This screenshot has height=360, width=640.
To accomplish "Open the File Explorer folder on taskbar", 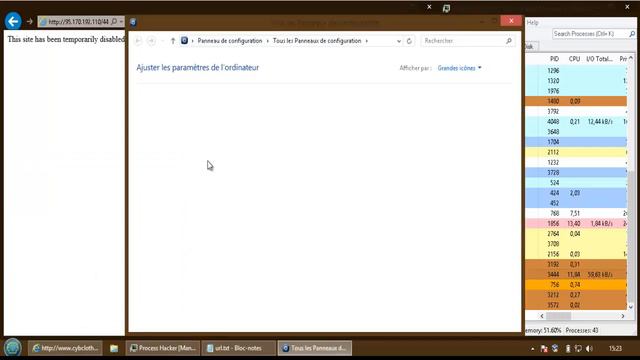I will [x=114, y=348].
